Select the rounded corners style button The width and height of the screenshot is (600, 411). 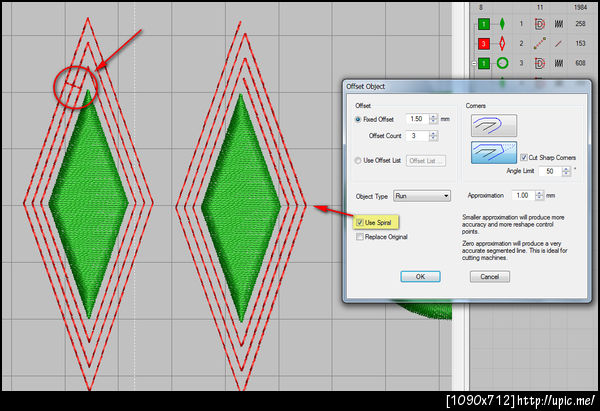(x=494, y=125)
